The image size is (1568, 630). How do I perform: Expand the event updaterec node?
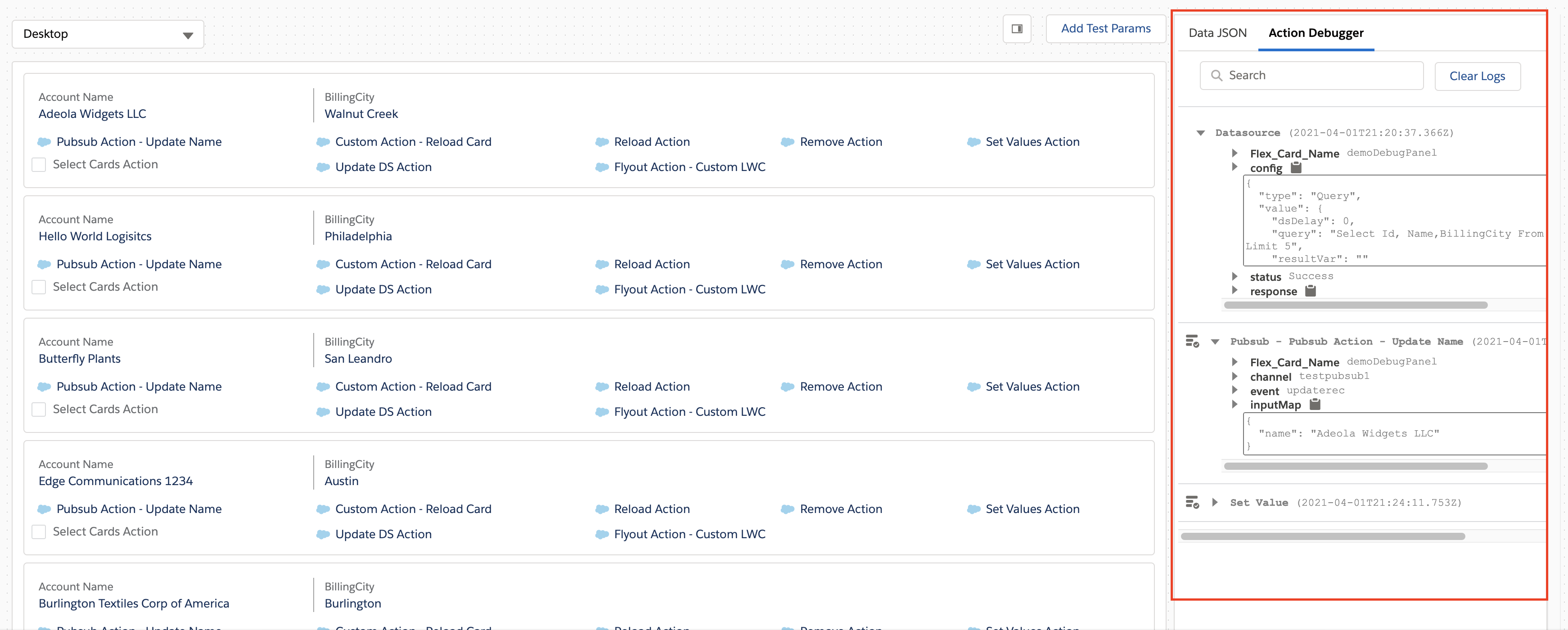(x=1235, y=390)
